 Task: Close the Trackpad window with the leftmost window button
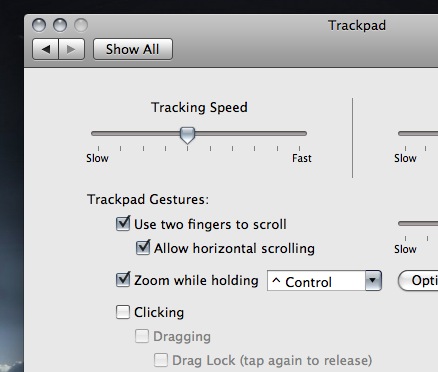(39, 25)
